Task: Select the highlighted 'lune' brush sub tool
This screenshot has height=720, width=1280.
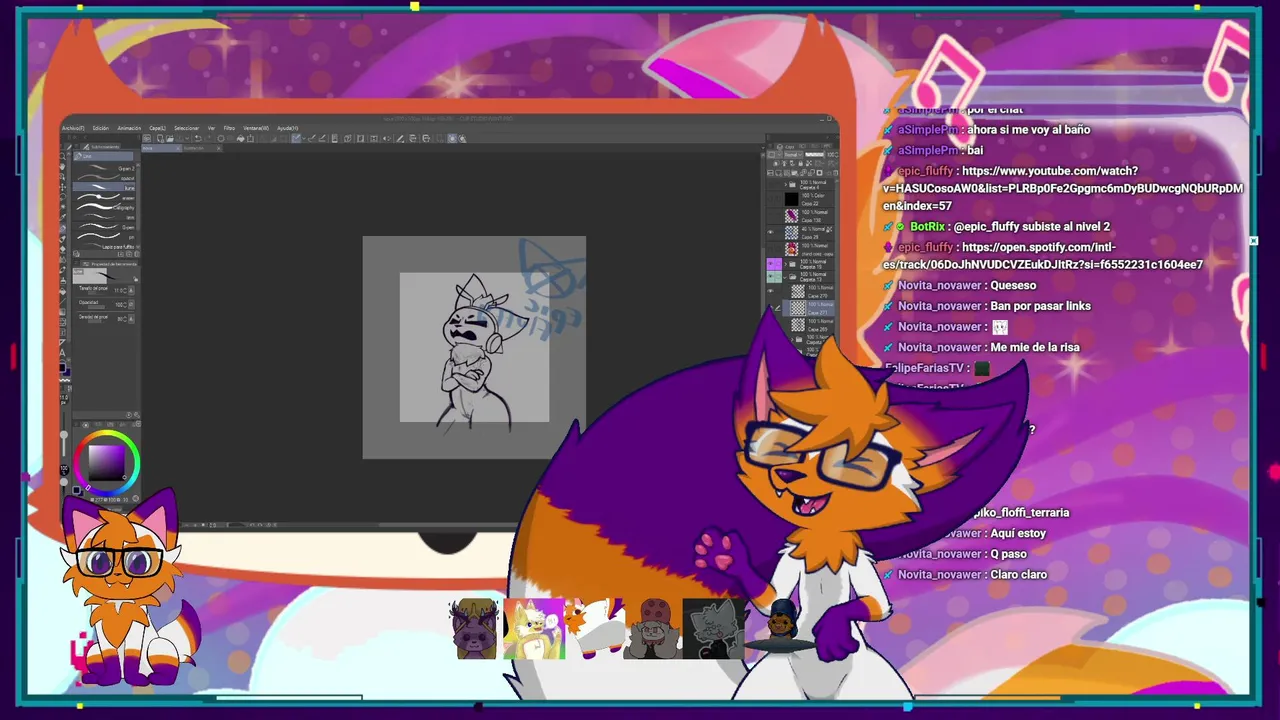Action: click(105, 187)
